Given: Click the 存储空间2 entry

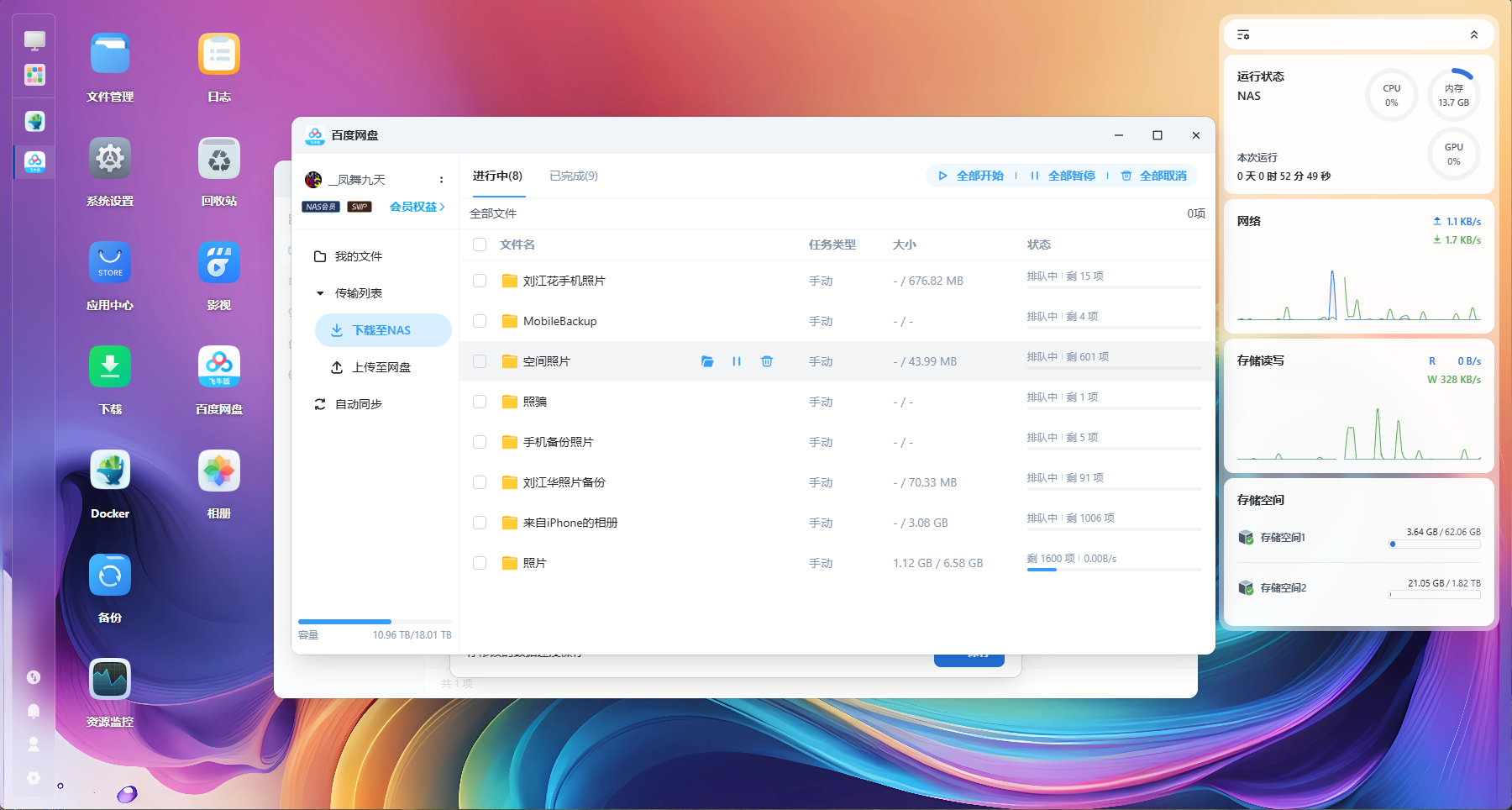Looking at the screenshot, I should pos(1359,587).
